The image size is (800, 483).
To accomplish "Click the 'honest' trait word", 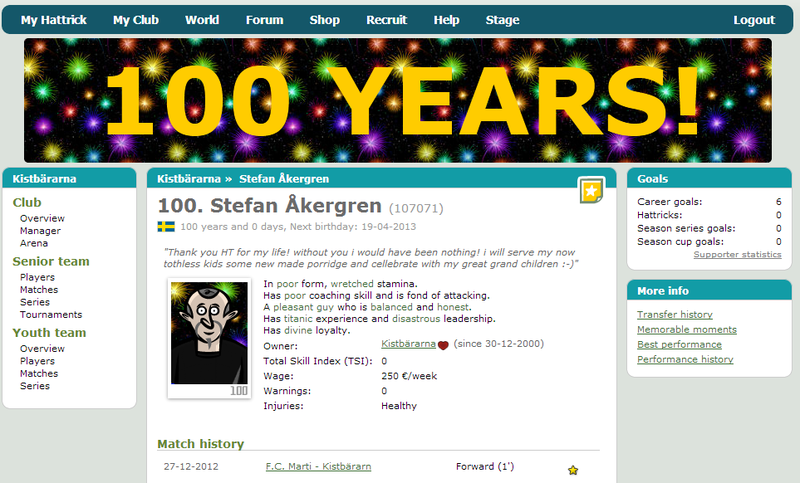I will coord(453,307).
